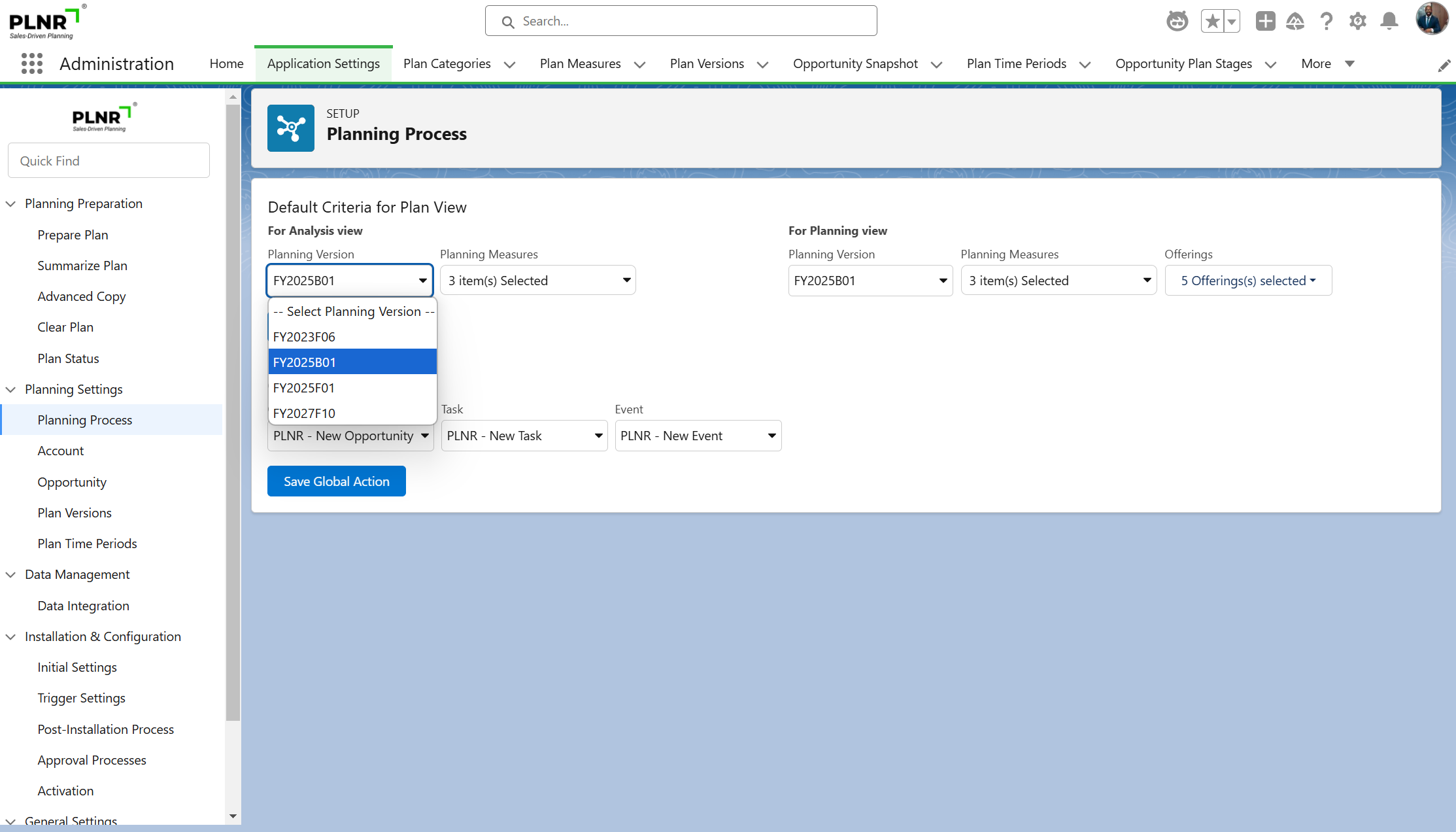This screenshot has width=1456, height=832.
Task: Click the edit navigation pencil icon
Action: (x=1444, y=66)
